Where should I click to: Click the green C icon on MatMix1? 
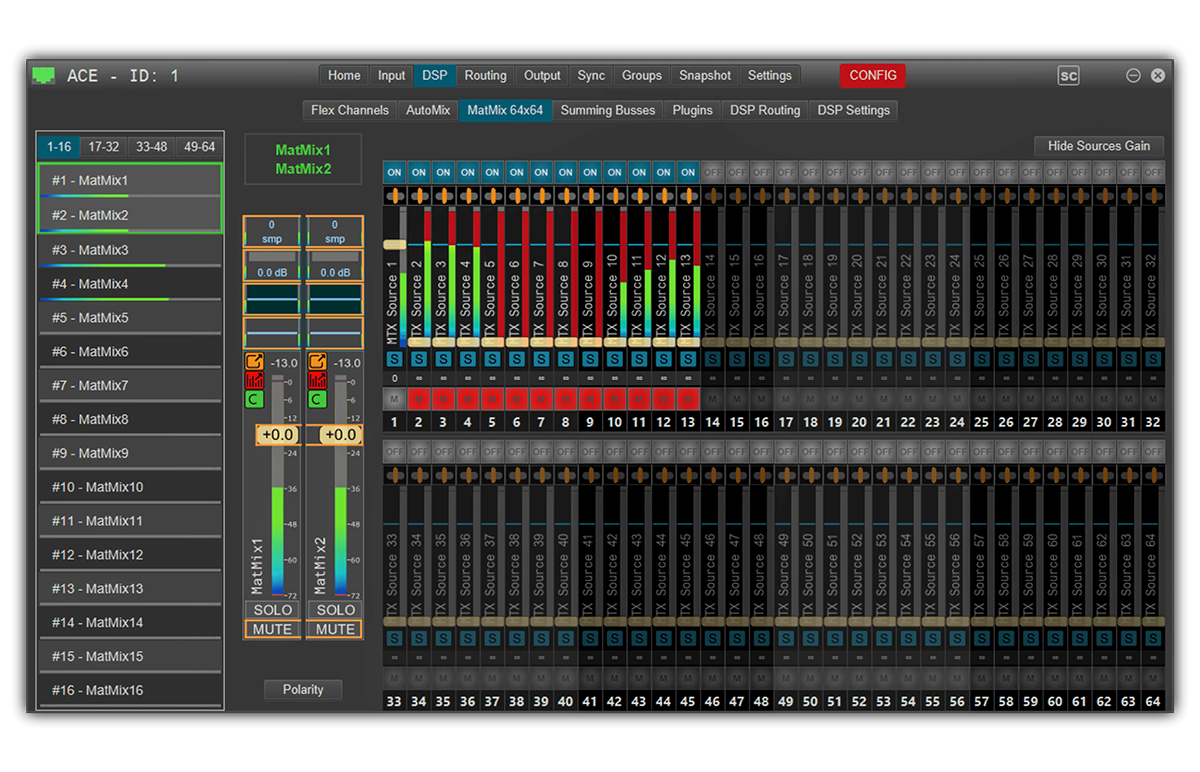pyautogui.click(x=254, y=400)
